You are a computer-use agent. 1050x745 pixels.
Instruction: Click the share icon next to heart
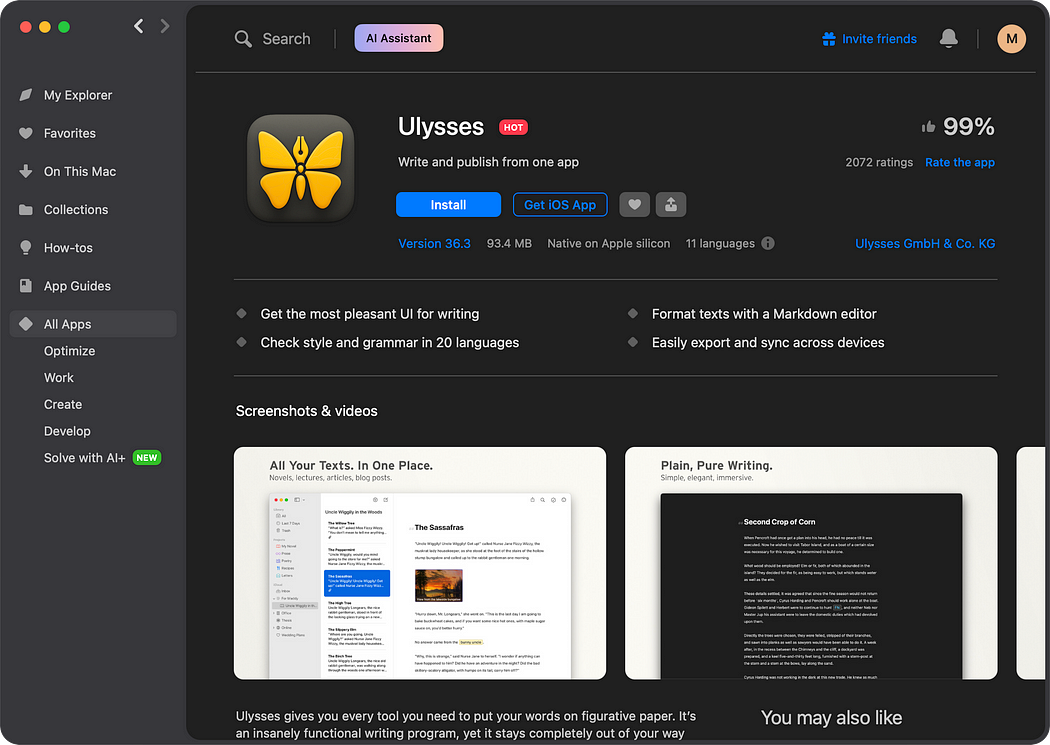coord(671,205)
